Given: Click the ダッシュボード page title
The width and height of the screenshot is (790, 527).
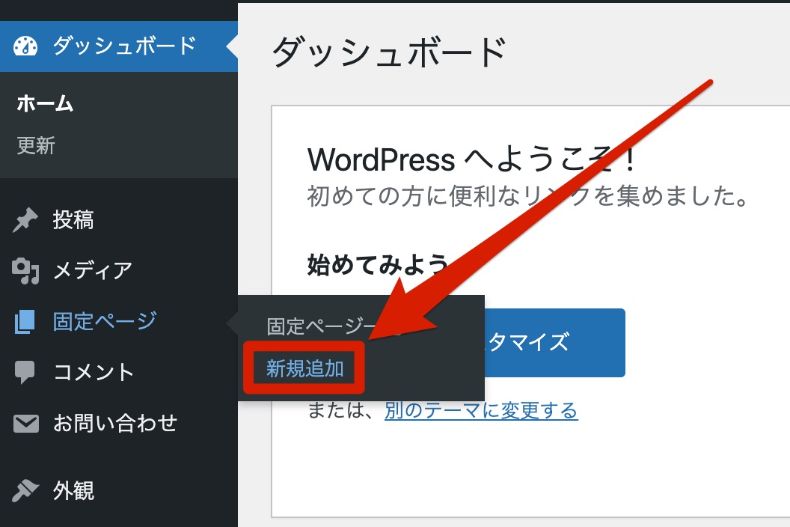Looking at the screenshot, I should click(389, 52).
